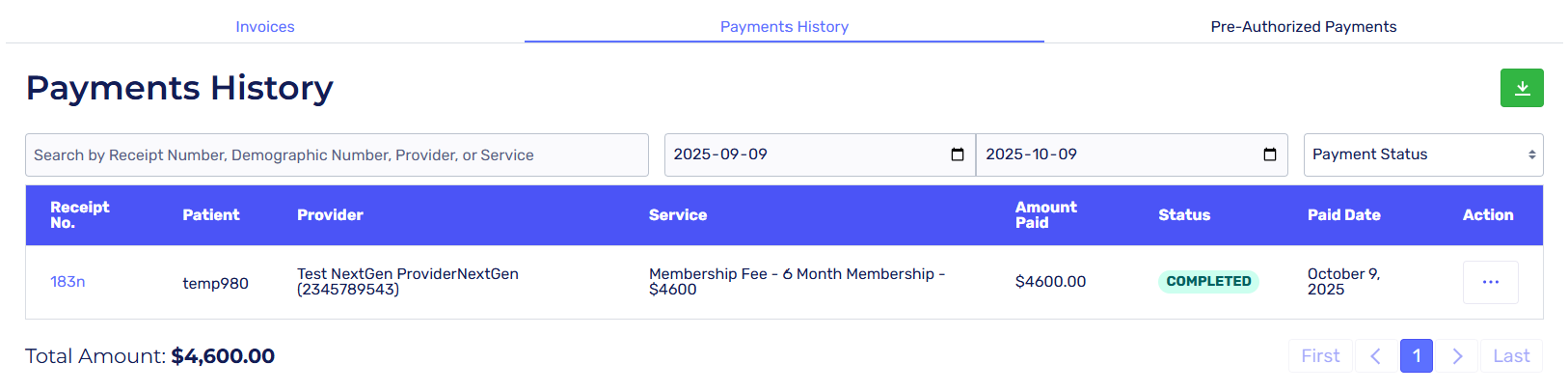1568x392 pixels.
Task: Click the Paid Date column header
Action: 1343,215
